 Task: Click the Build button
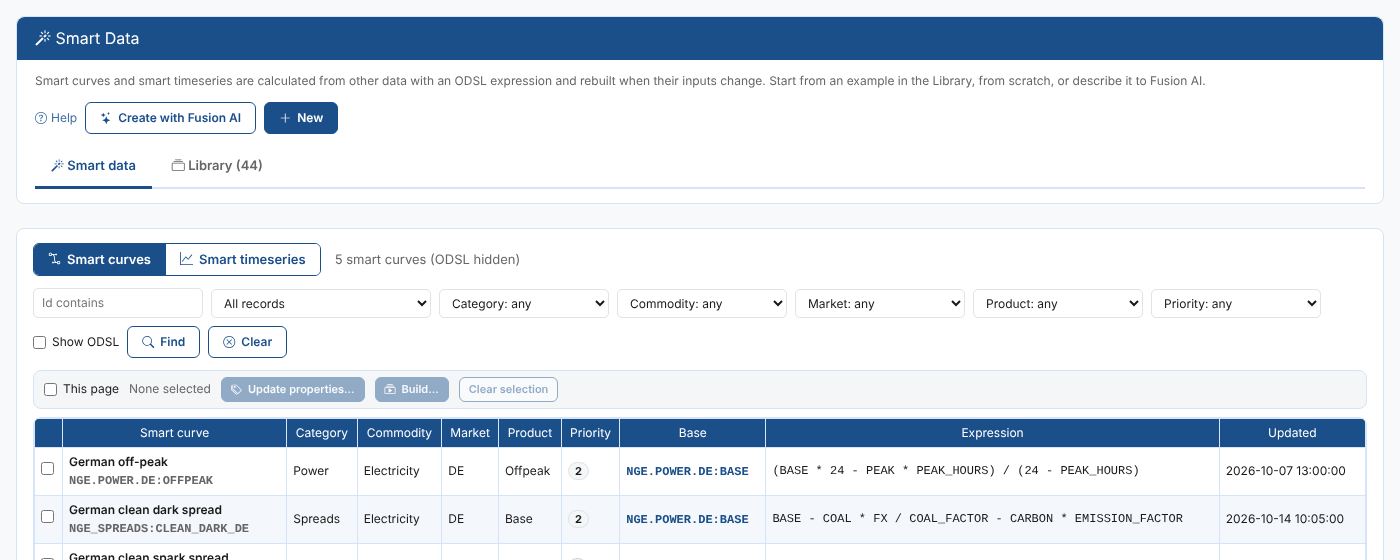coord(412,389)
